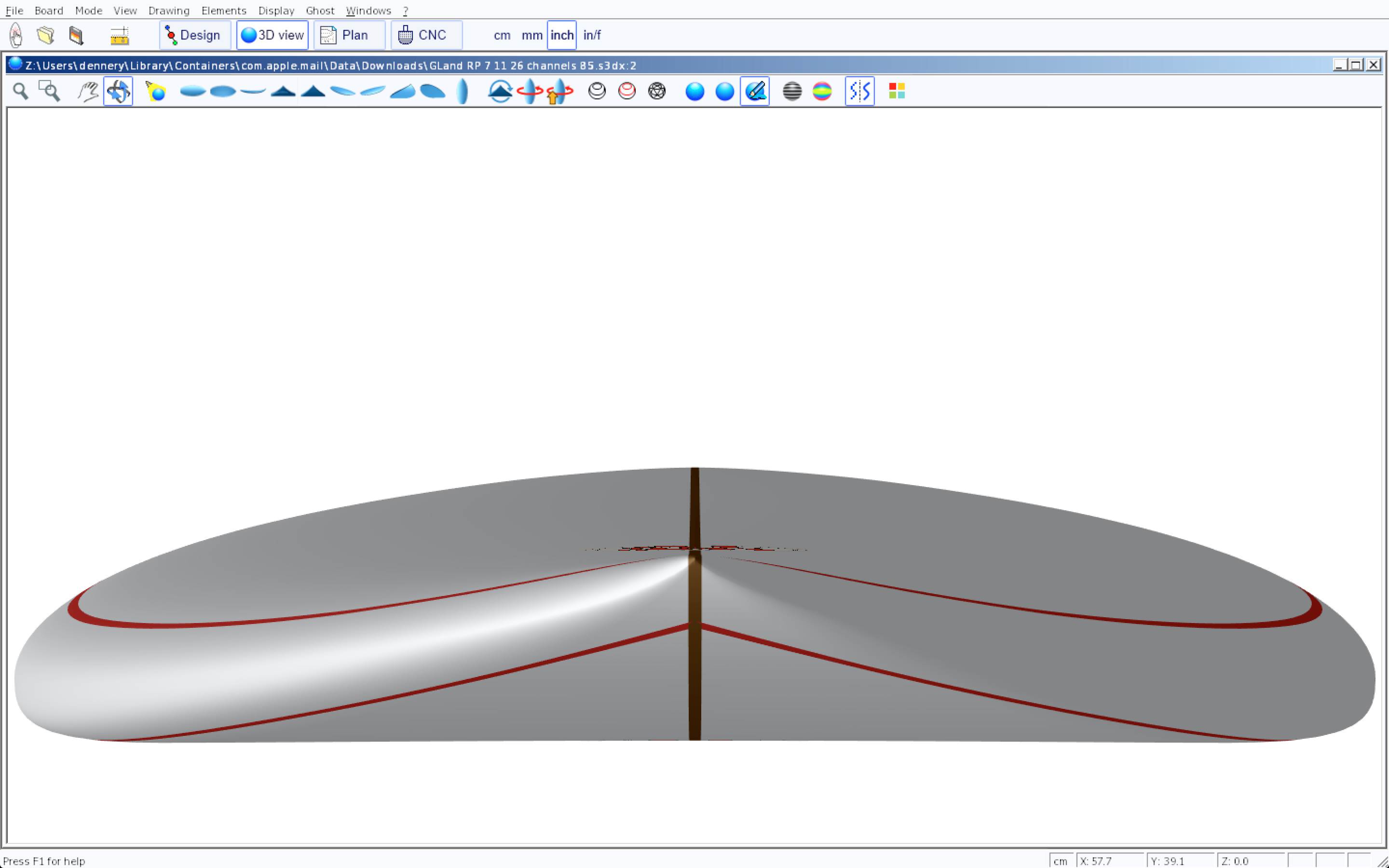Toggle the symmetry display button

point(859,91)
